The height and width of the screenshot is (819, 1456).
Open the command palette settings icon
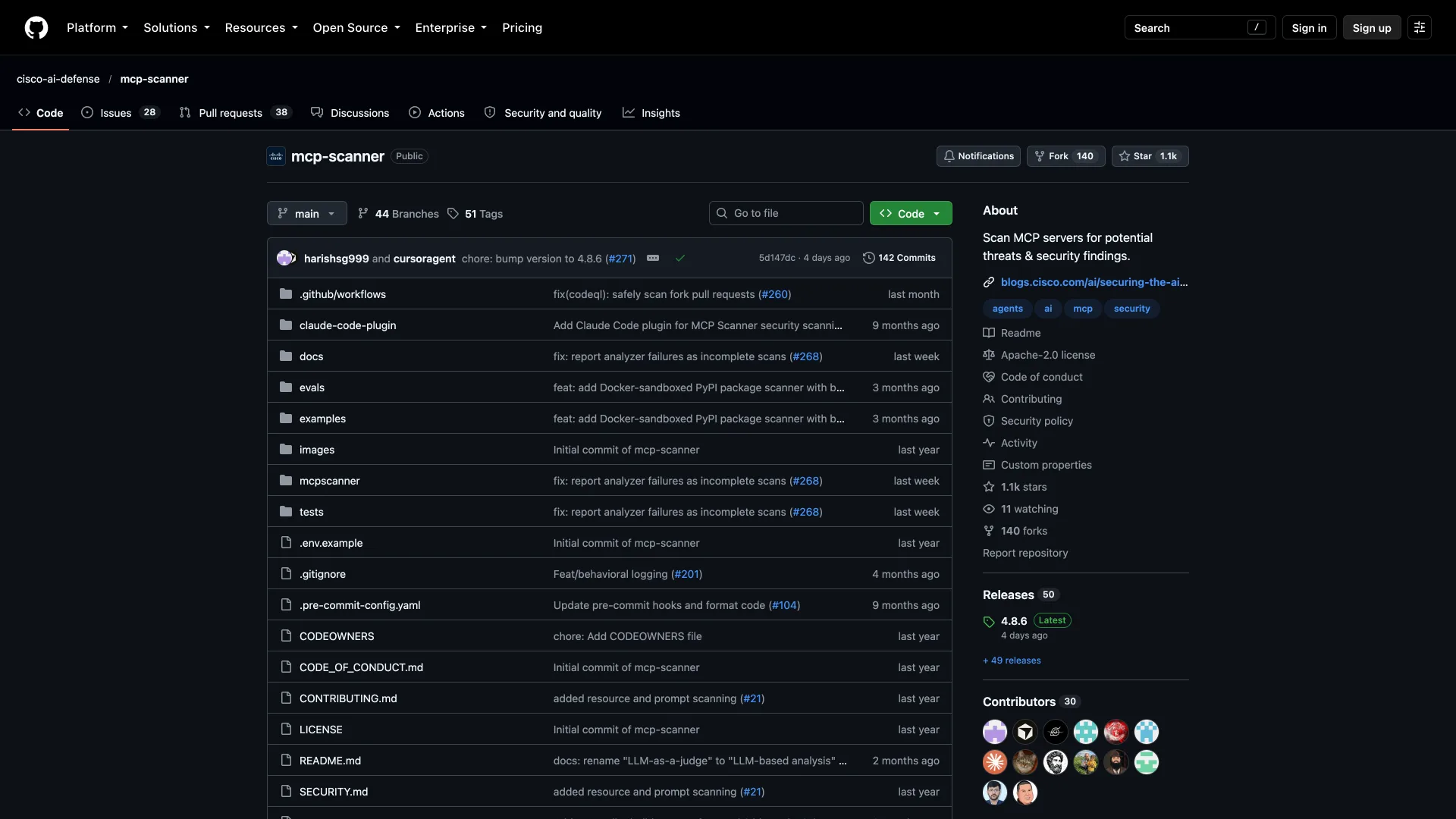pyautogui.click(x=1420, y=27)
